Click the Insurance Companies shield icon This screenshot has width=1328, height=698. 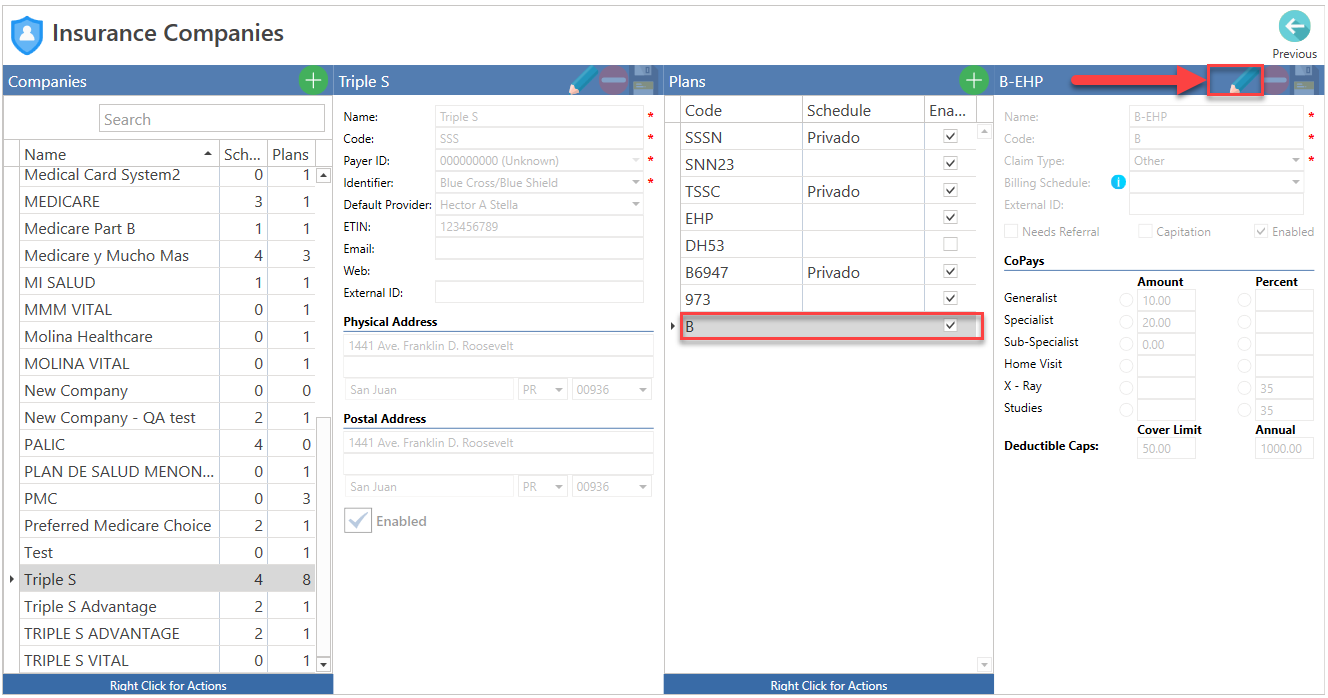[27, 35]
